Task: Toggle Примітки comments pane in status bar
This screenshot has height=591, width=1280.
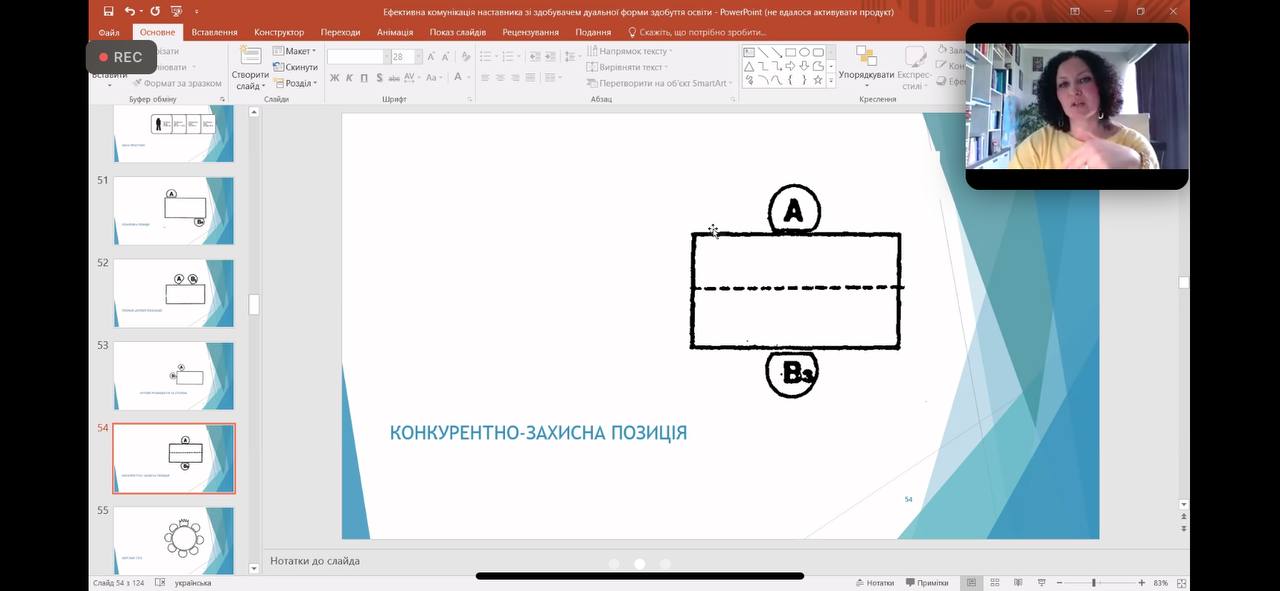Action: point(925,583)
